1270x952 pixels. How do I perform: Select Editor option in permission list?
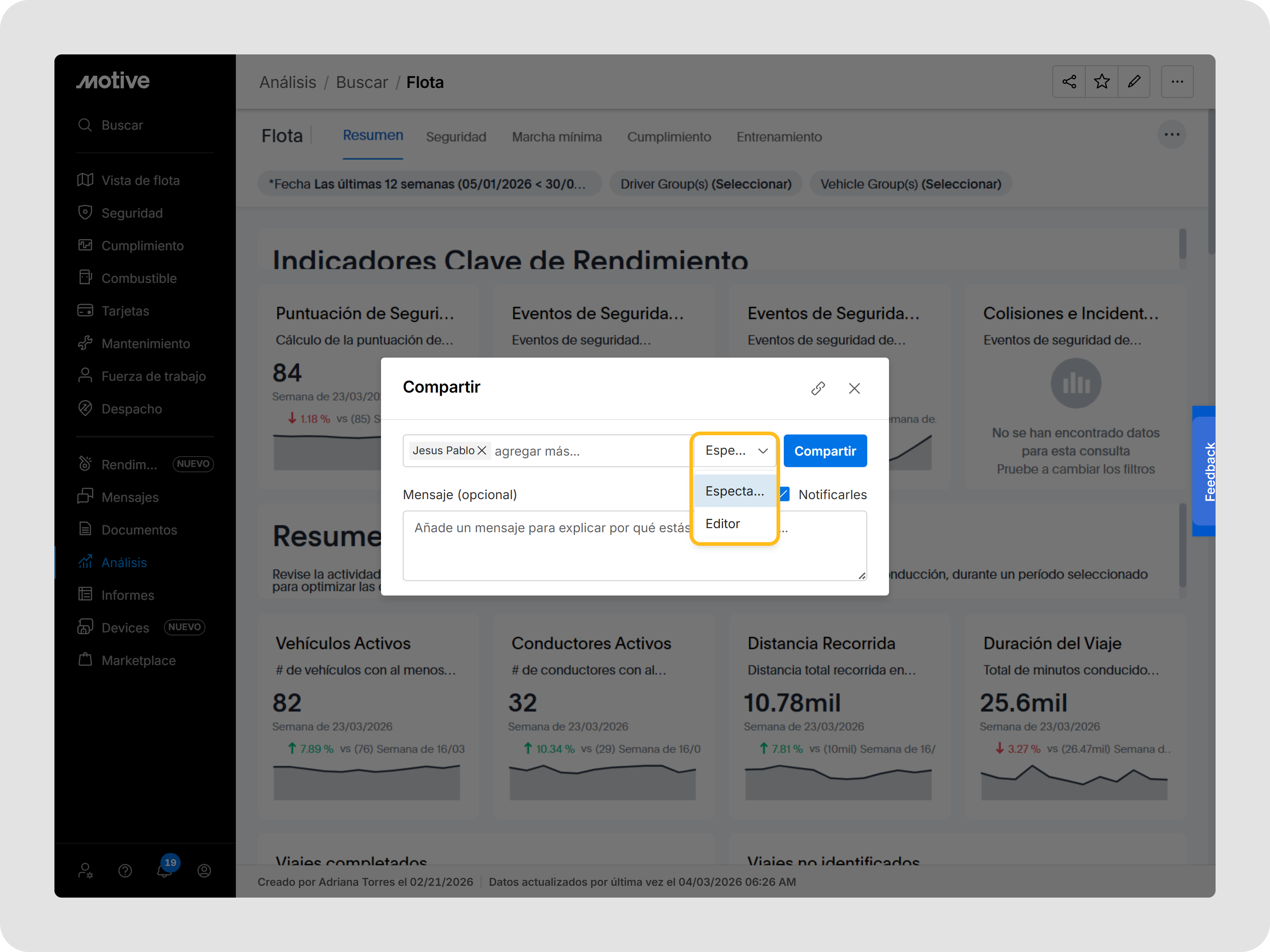click(x=723, y=523)
